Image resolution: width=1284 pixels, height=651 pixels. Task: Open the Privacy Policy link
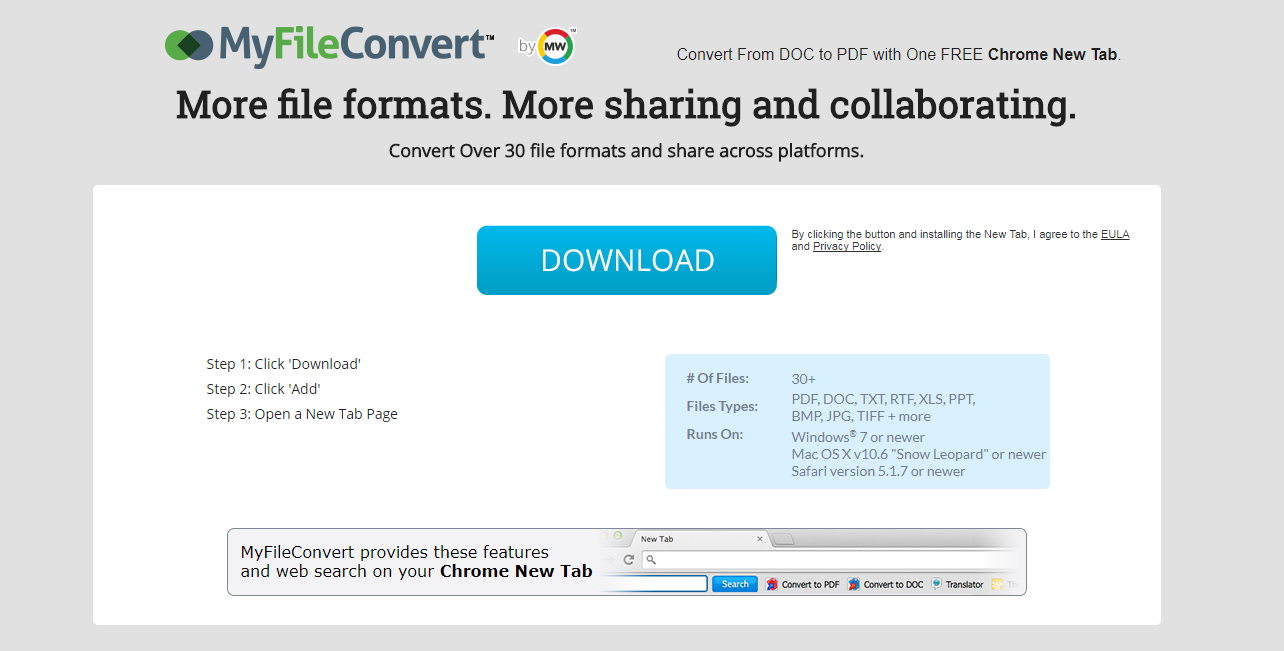[x=847, y=246]
